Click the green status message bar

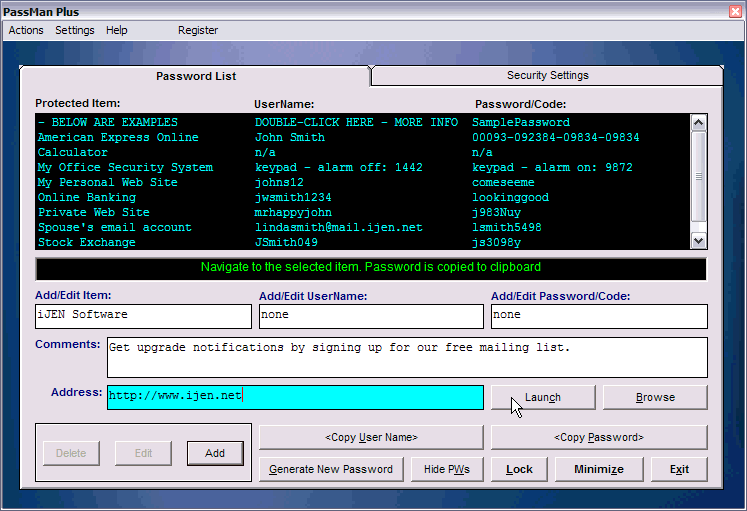point(371,269)
